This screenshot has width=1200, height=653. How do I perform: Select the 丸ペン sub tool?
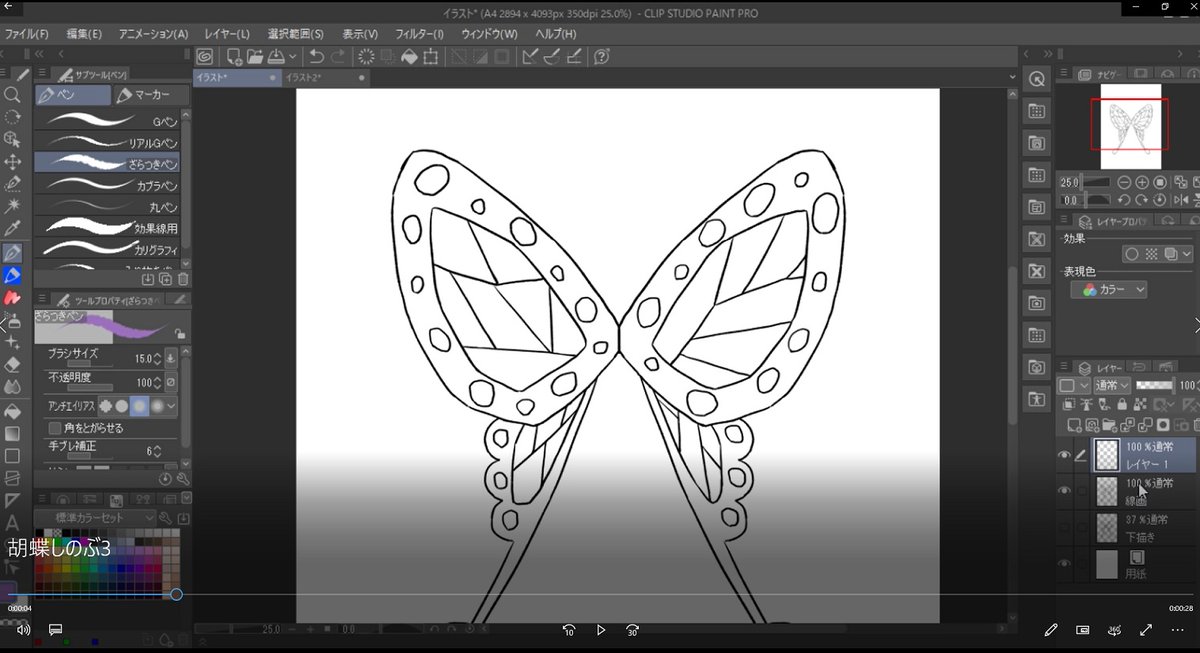(107, 205)
